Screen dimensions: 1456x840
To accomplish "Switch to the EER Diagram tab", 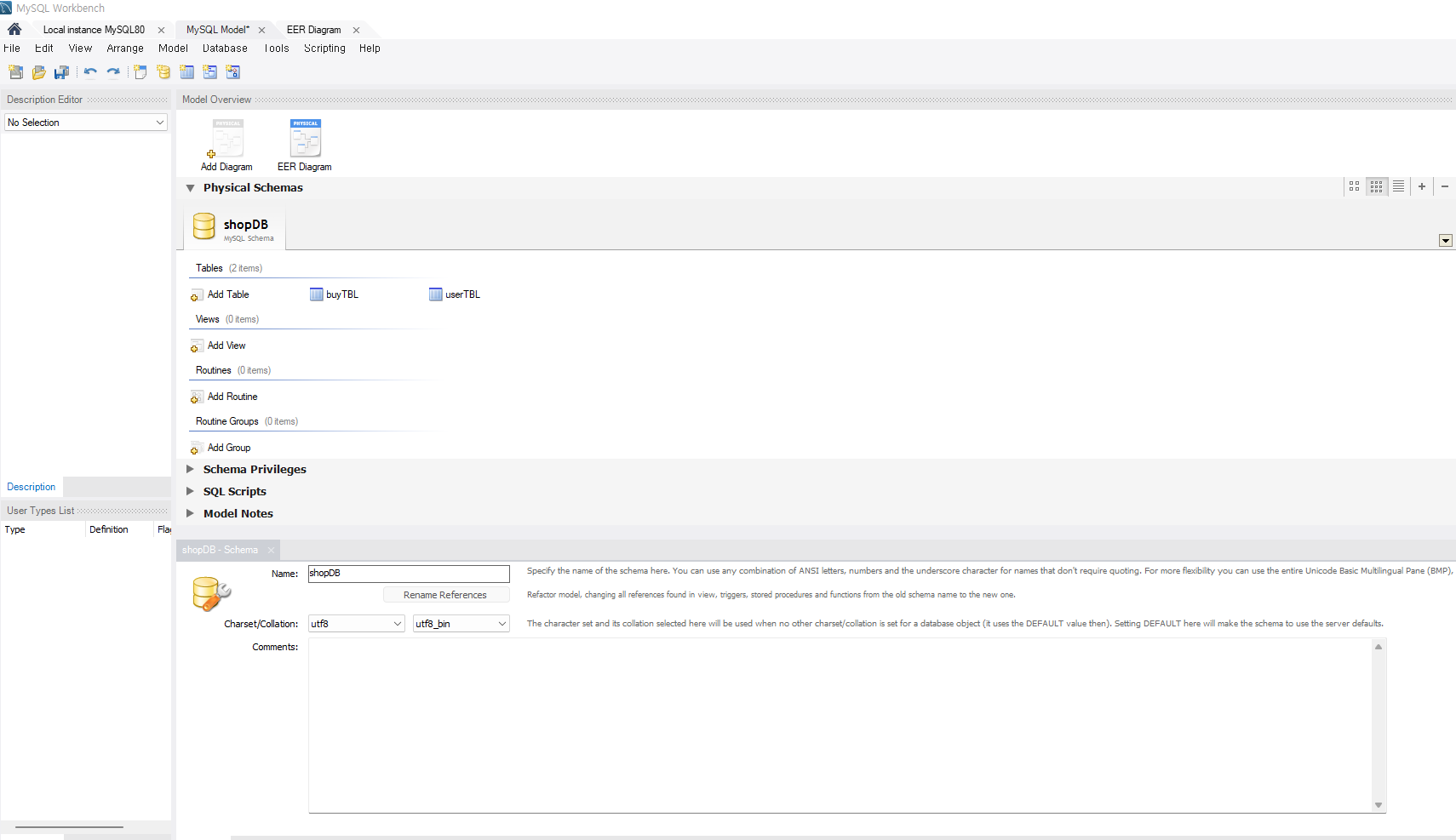I will (x=313, y=30).
